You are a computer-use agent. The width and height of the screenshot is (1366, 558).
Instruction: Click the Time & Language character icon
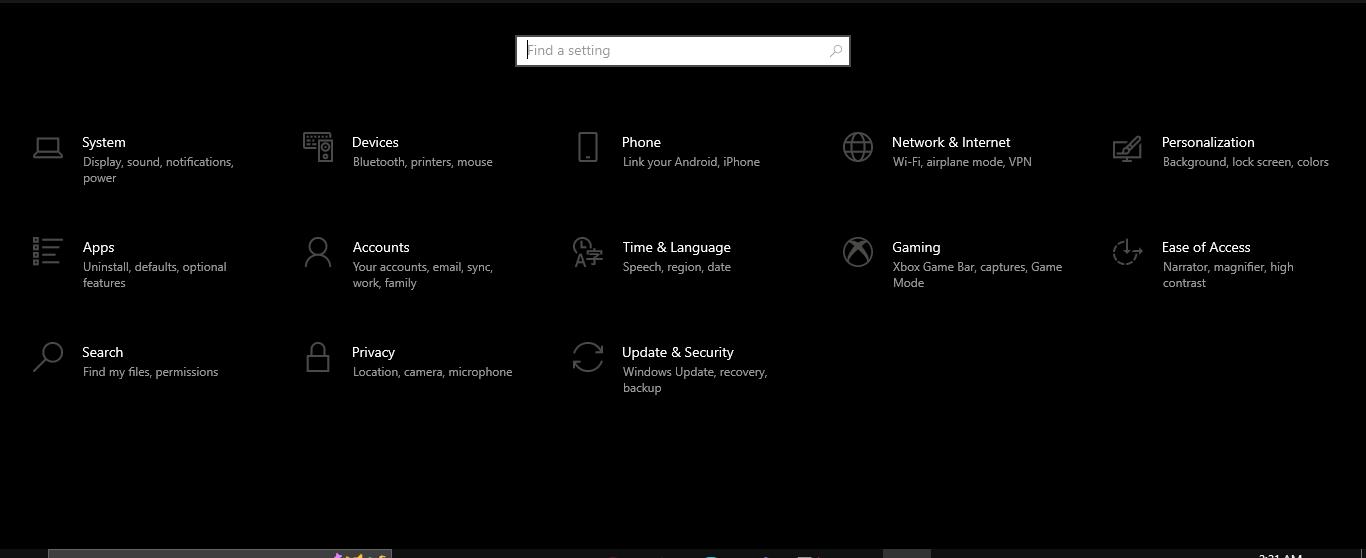pyautogui.click(x=588, y=252)
